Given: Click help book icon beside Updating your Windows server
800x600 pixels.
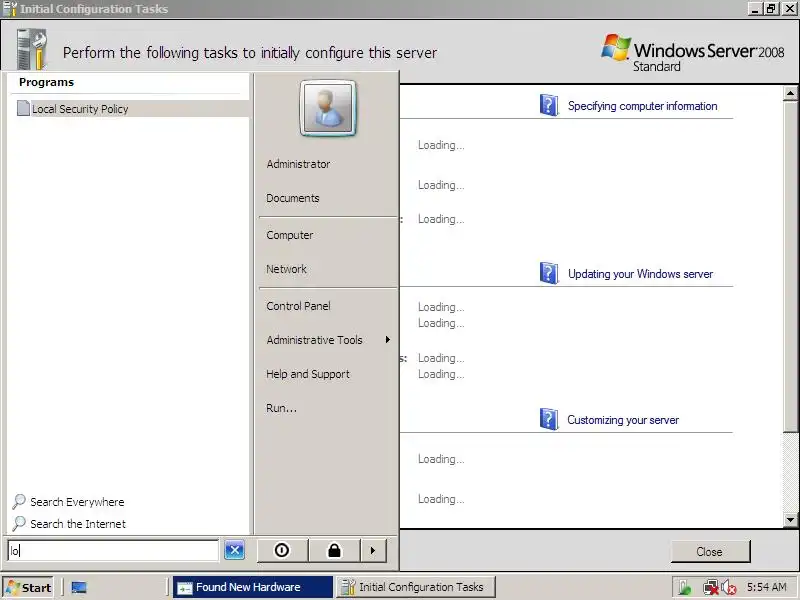Looking at the screenshot, I should 549,273.
